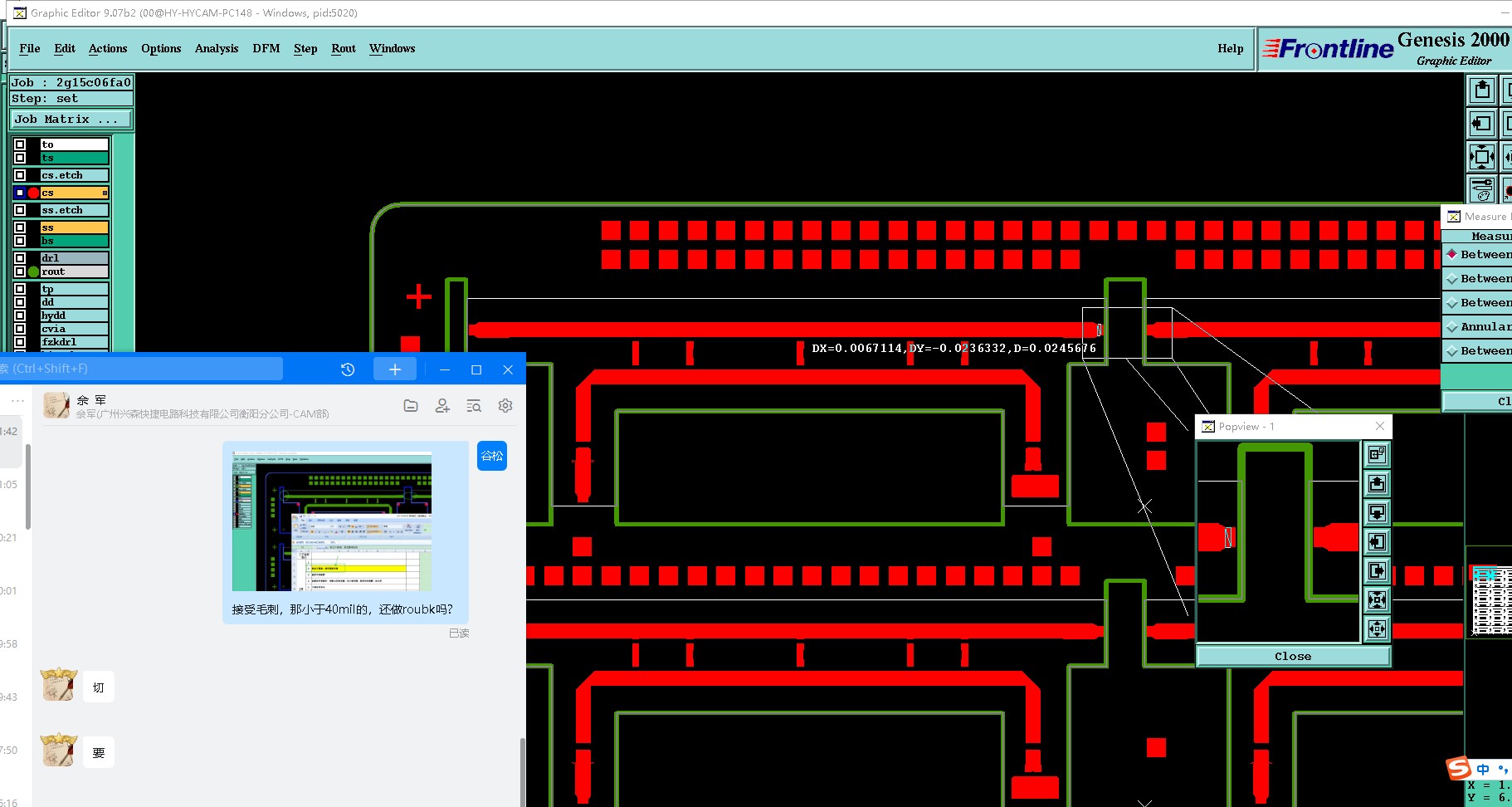
Task: Toggle display checkbox for layer drl
Action: (20, 258)
